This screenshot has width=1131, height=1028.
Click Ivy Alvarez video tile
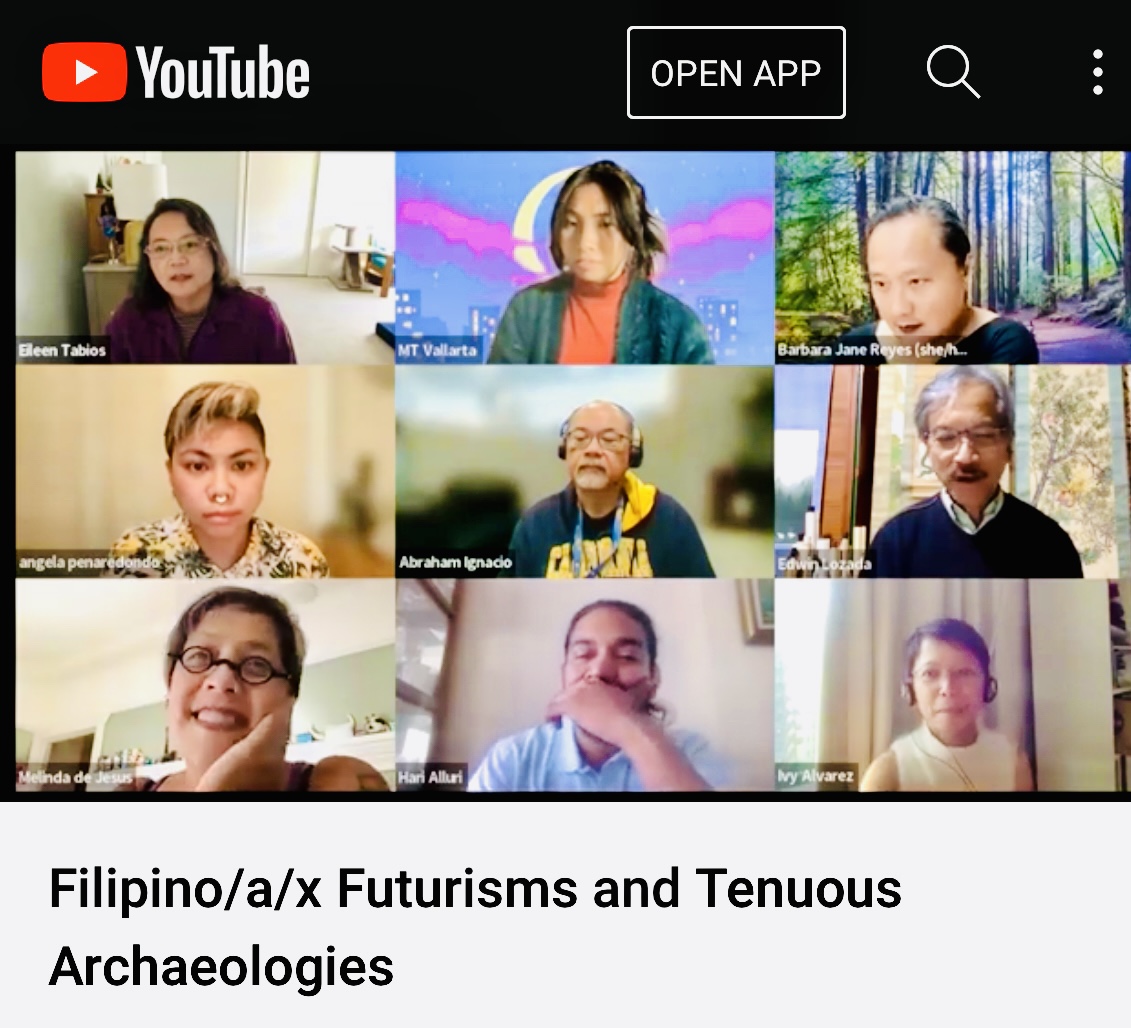(952, 685)
